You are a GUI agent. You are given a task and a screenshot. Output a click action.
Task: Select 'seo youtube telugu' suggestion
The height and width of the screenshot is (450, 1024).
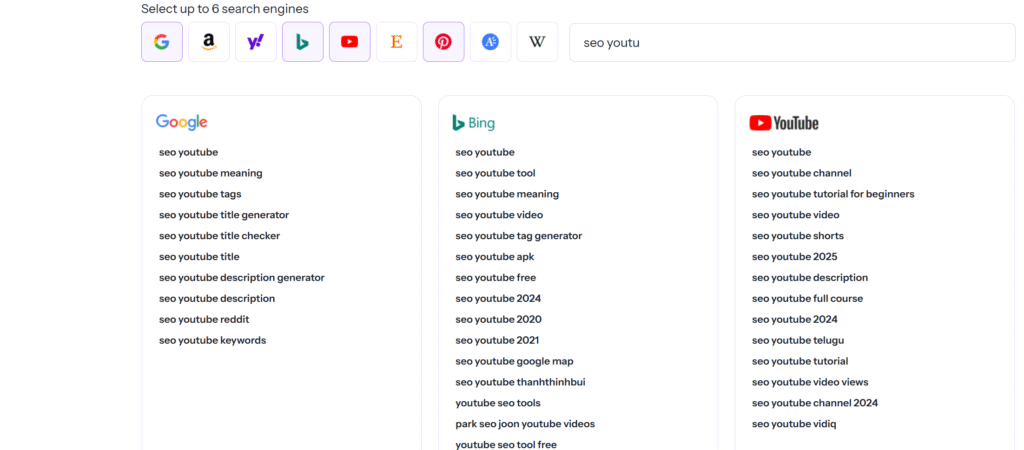[x=798, y=340]
